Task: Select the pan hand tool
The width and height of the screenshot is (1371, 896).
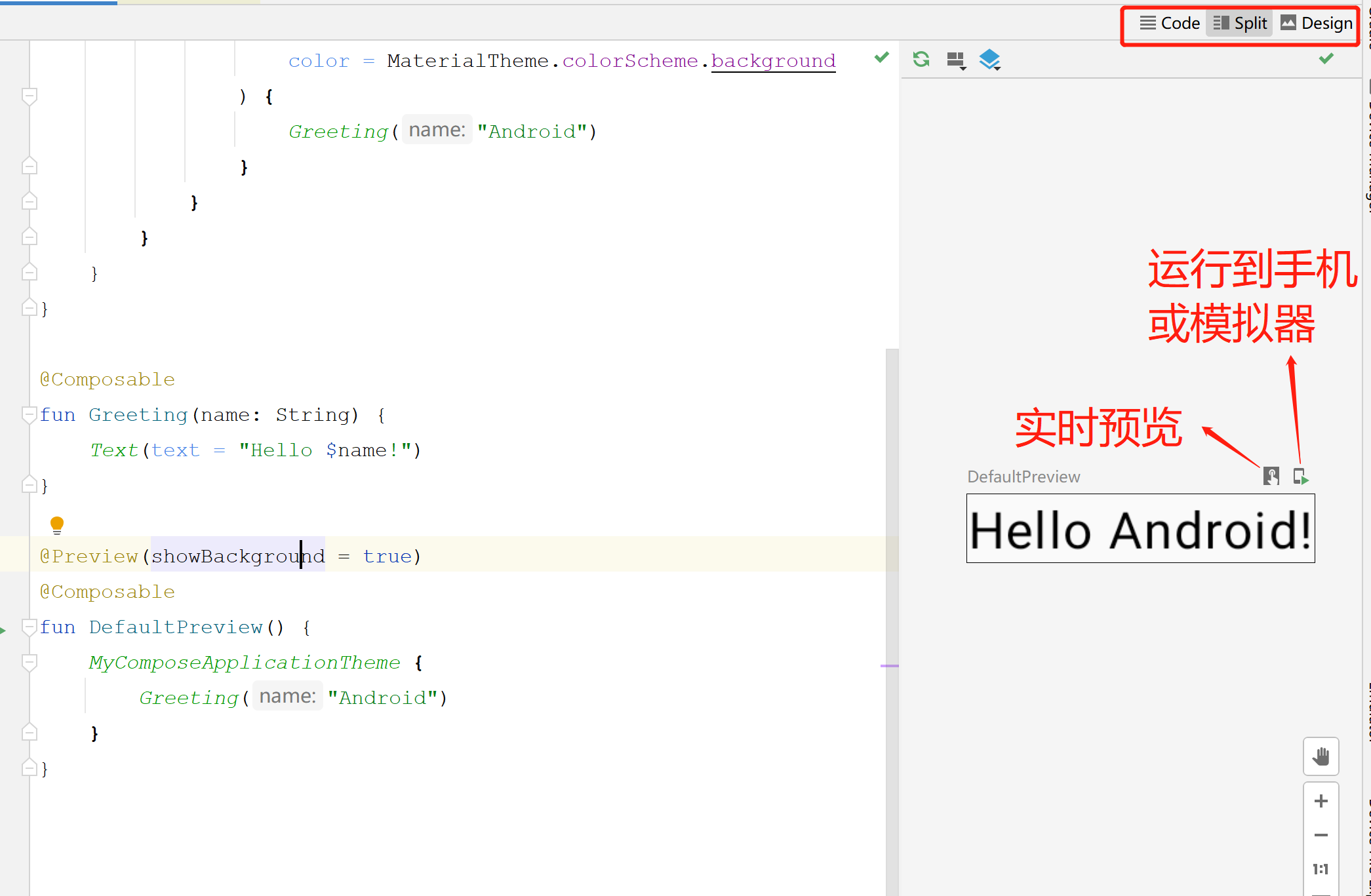Action: coord(1321,756)
